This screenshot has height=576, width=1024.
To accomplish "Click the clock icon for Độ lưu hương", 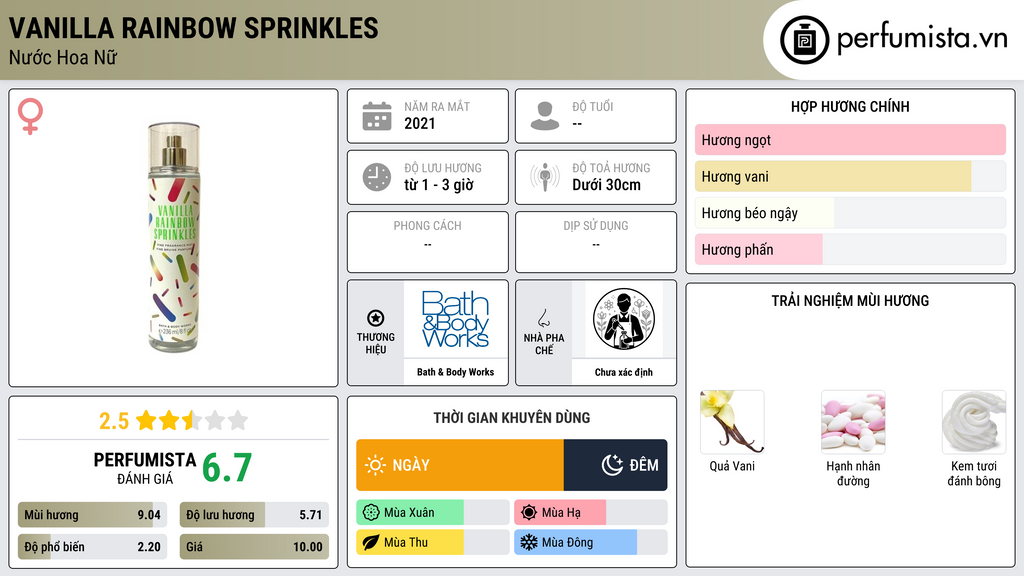I will 377,177.
